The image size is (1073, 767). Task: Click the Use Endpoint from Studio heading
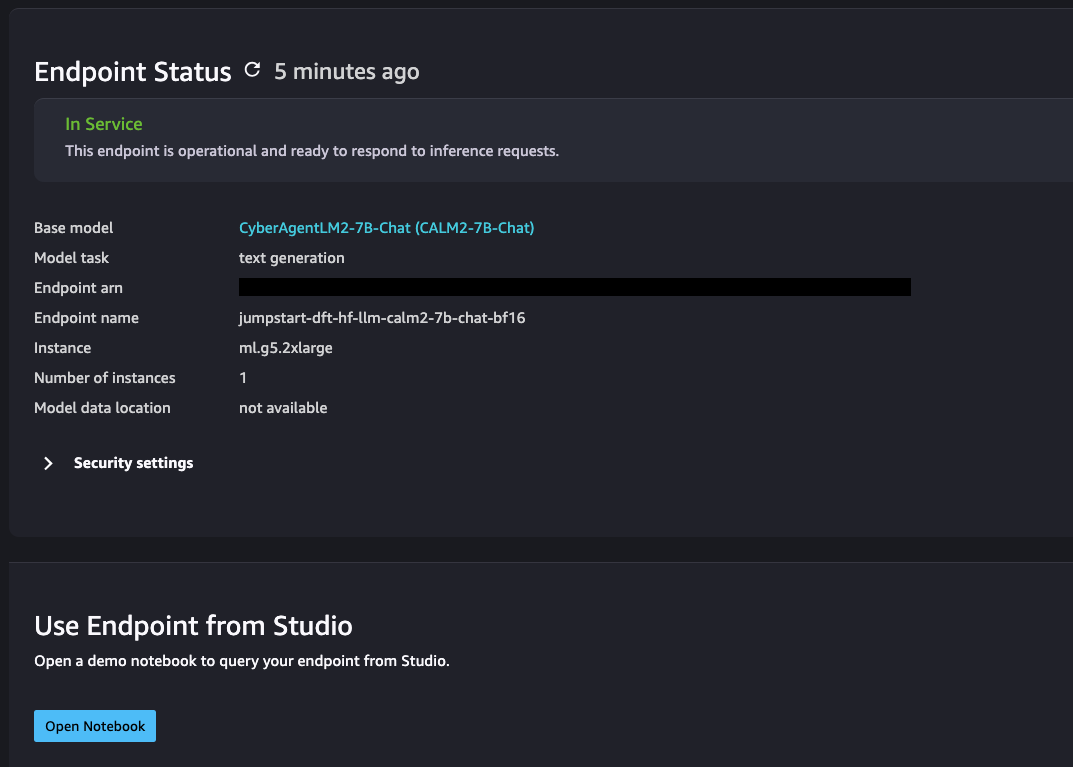coord(193,627)
